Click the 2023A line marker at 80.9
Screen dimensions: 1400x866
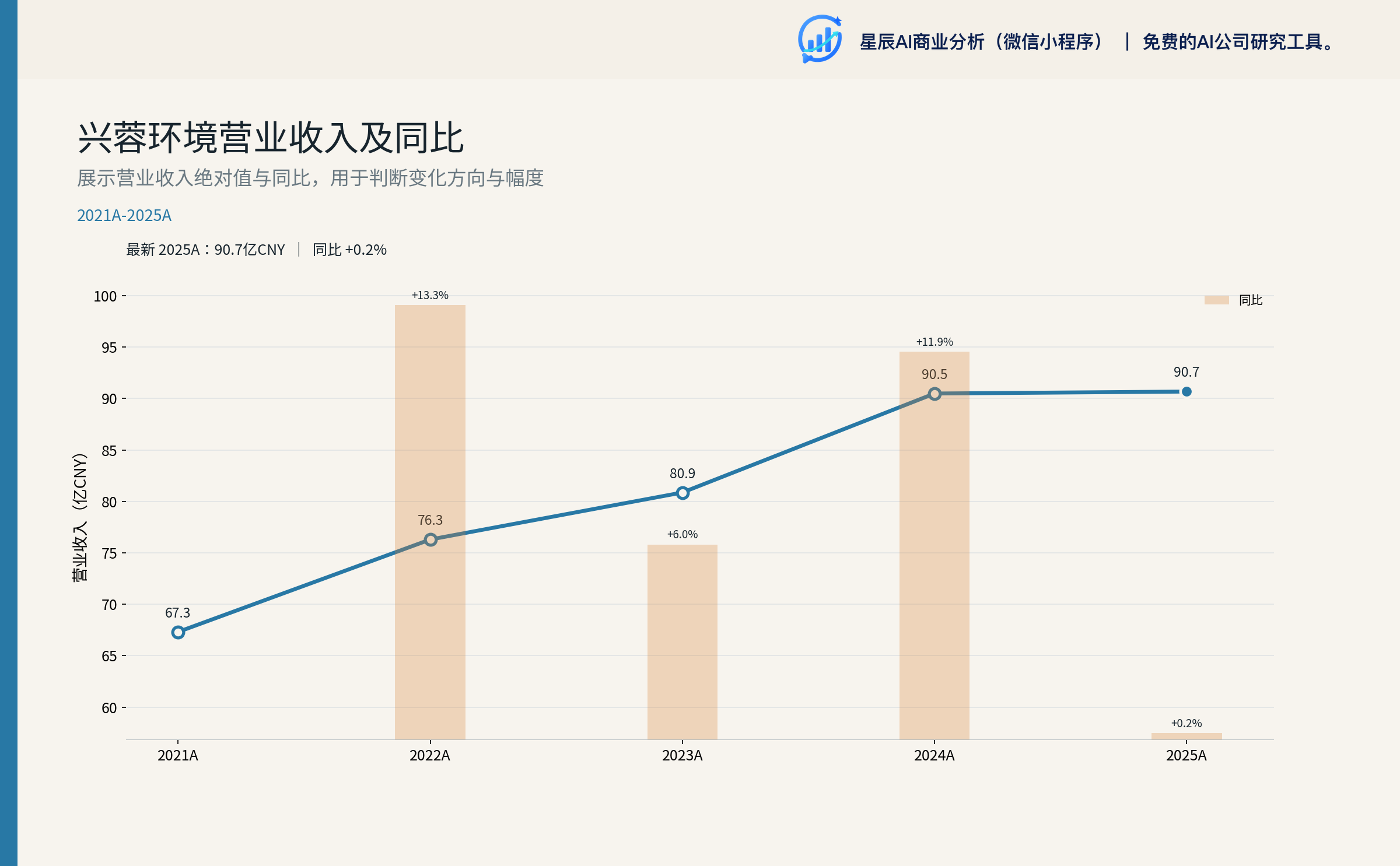click(682, 493)
